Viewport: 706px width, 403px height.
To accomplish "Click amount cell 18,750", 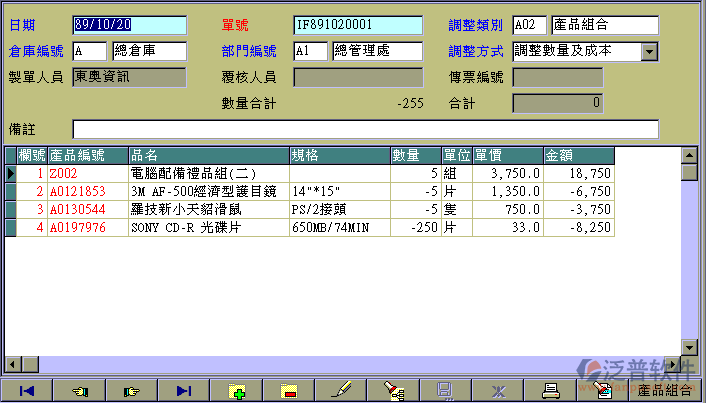I will pyautogui.click(x=579, y=173).
